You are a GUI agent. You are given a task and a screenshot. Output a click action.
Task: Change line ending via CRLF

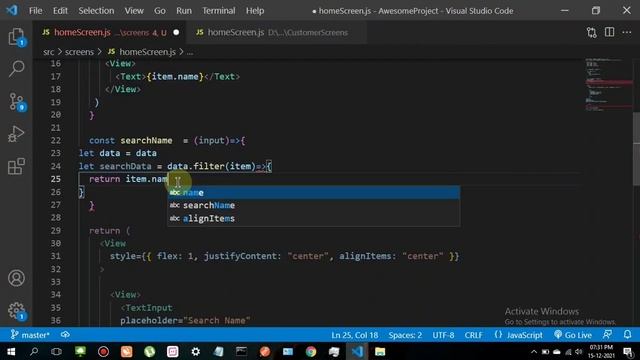(473, 335)
